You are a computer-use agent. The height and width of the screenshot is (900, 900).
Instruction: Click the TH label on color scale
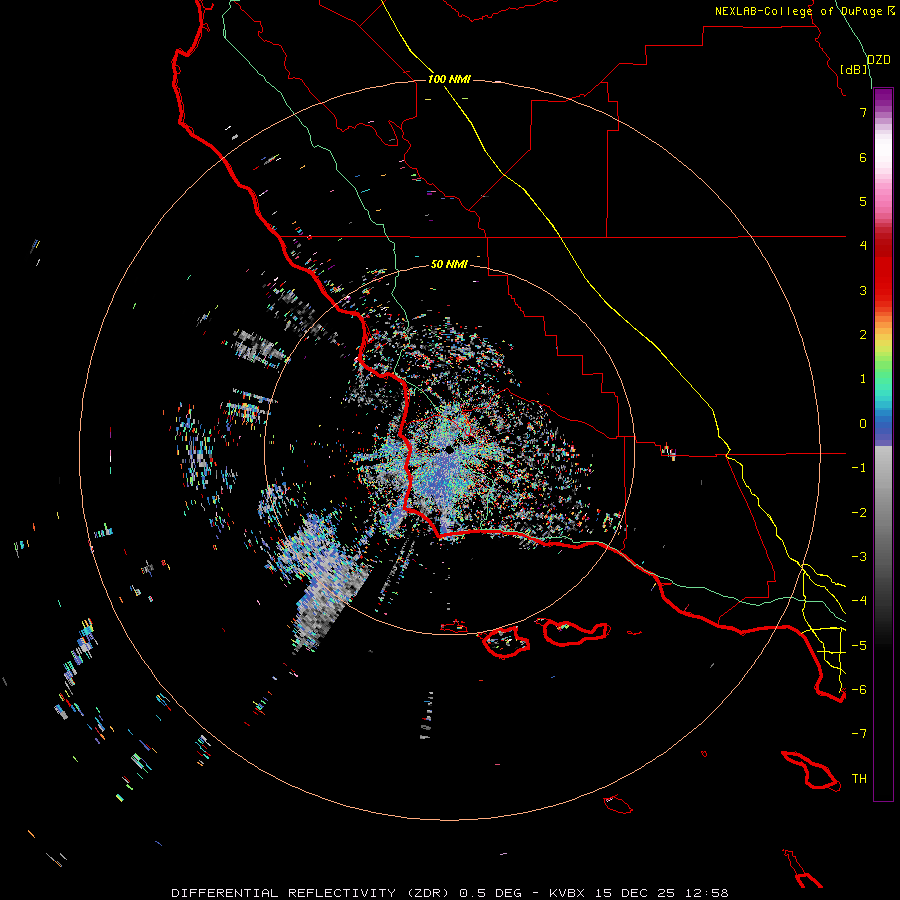click(859, 778)
